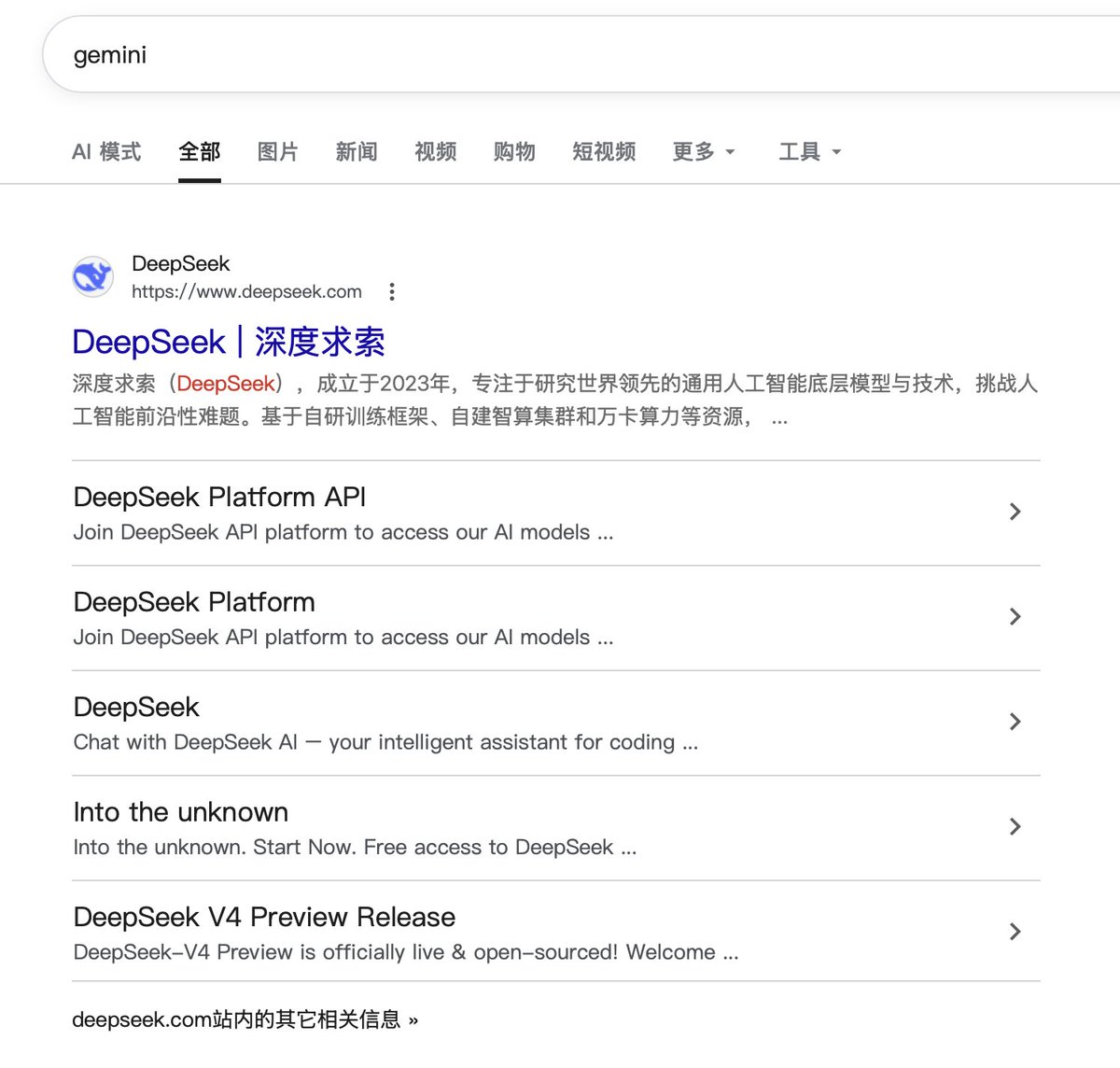
Task: Click the search box containing gemini
Action: [581, 54]
